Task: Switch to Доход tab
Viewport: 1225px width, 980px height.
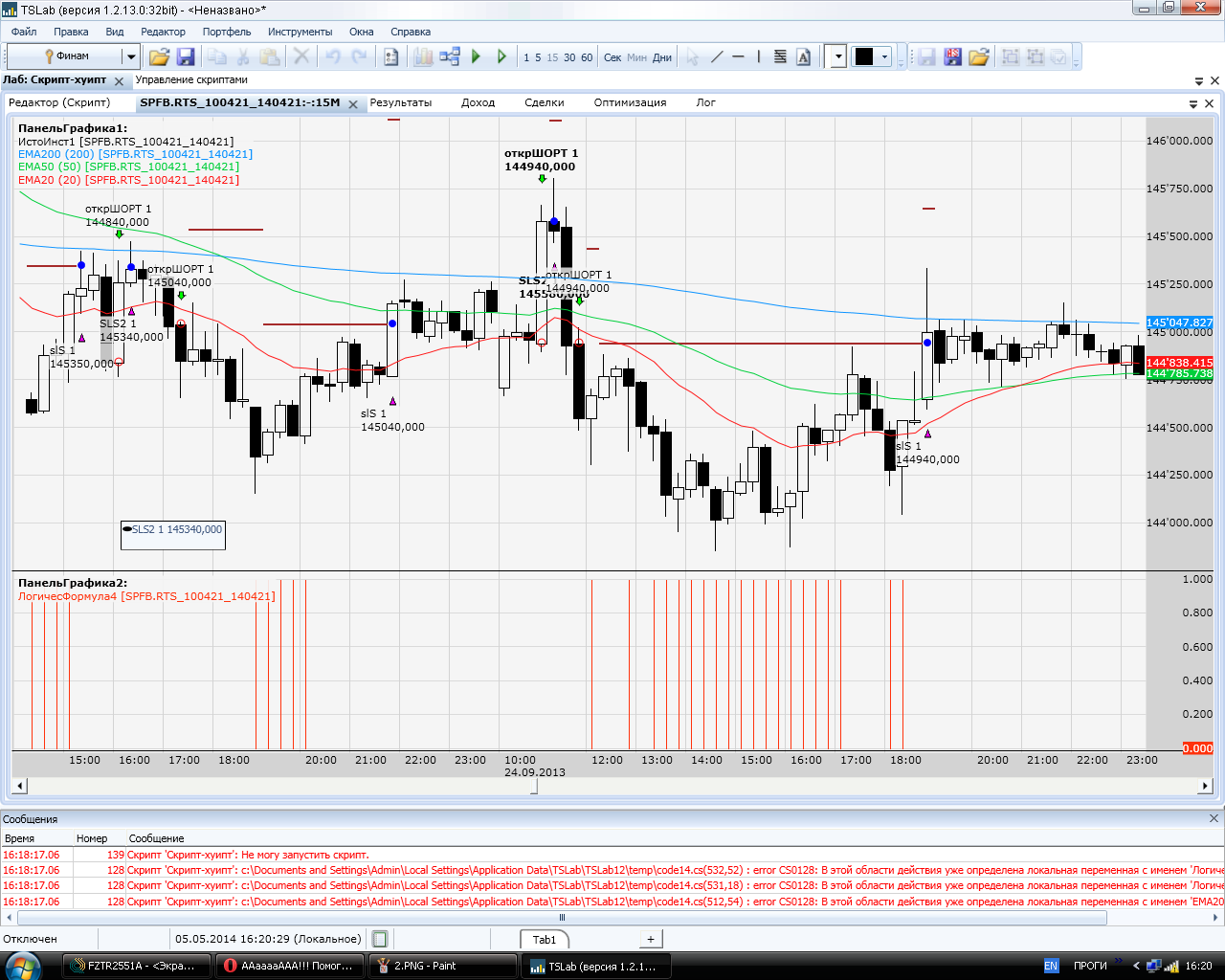Action: (479, 102)
